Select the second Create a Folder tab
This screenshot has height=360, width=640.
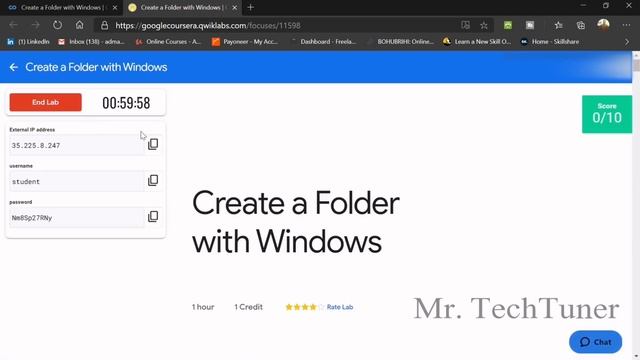pos(182,7)
